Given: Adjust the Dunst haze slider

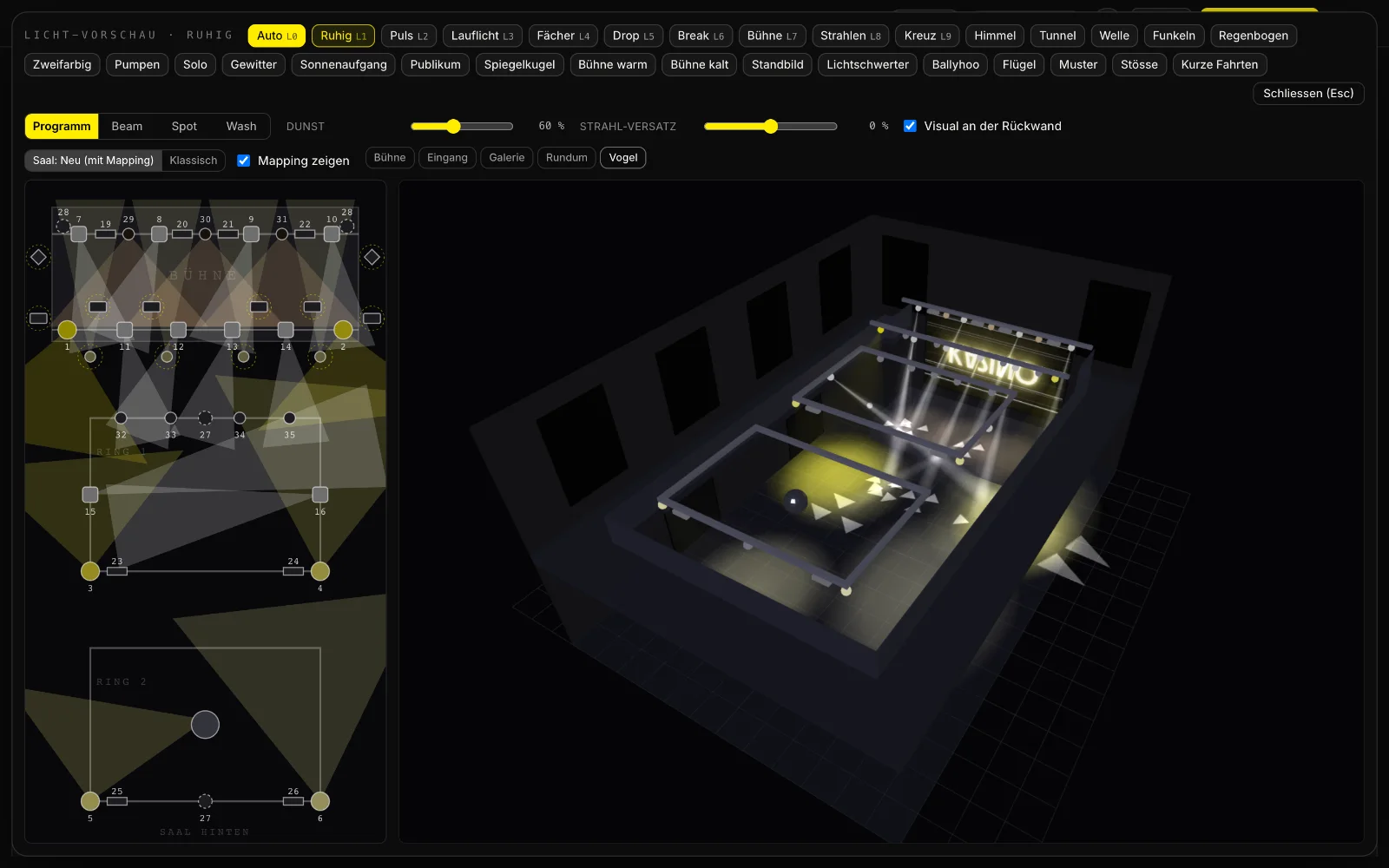Looking at the screenshot, I should click(x=462, y=126).
